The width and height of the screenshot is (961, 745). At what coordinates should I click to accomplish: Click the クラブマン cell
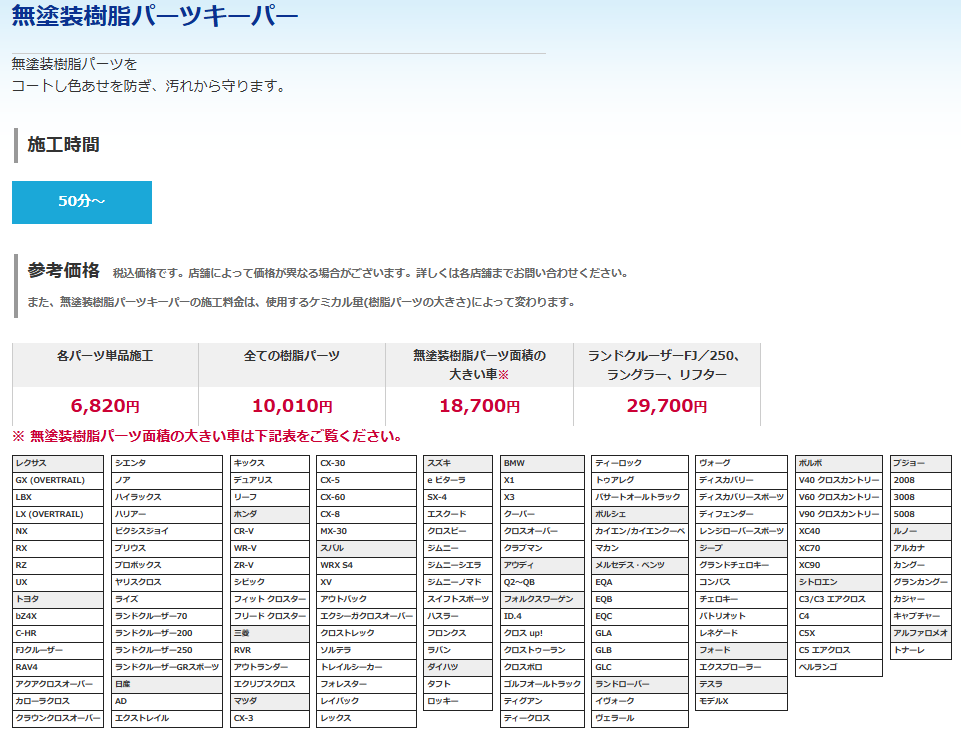click(x=542, y=548)
